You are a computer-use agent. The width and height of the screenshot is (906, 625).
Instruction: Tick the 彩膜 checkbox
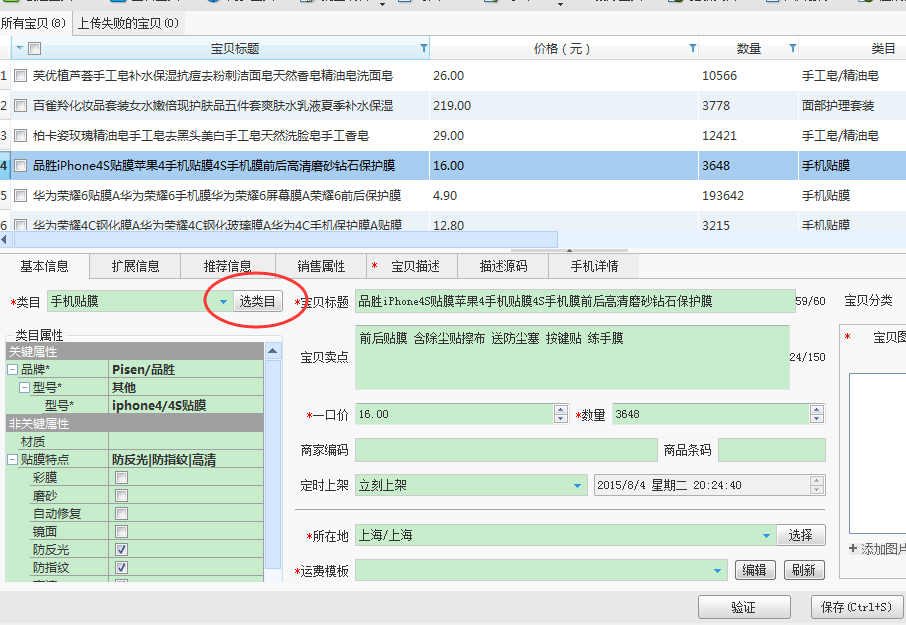[x=121, y=478]
